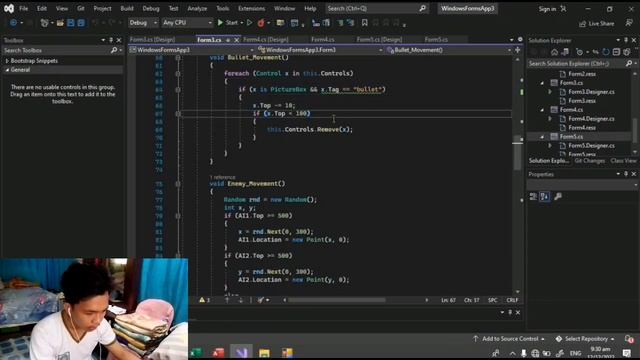Click Switch Views icon in Solution Explorer

(565, 52)
